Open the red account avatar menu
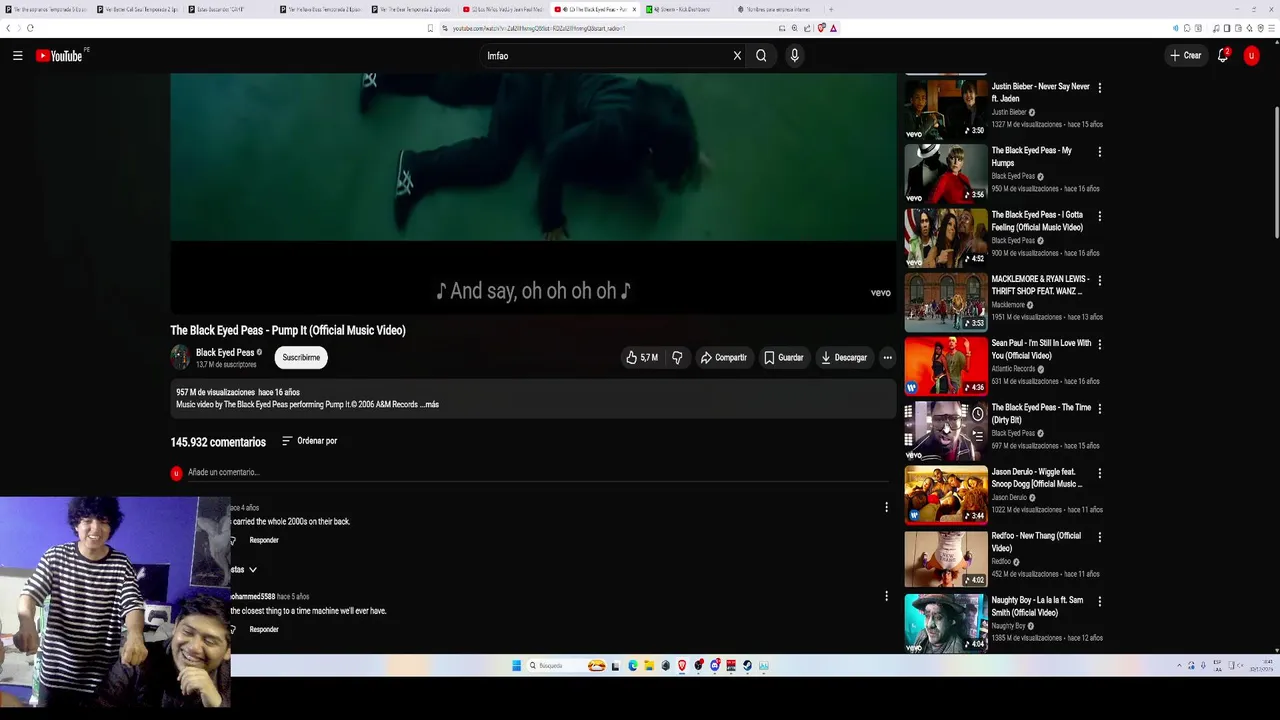Viewport: 1280px width, 720px height. pyautogui.click(x=1251, y=56)
